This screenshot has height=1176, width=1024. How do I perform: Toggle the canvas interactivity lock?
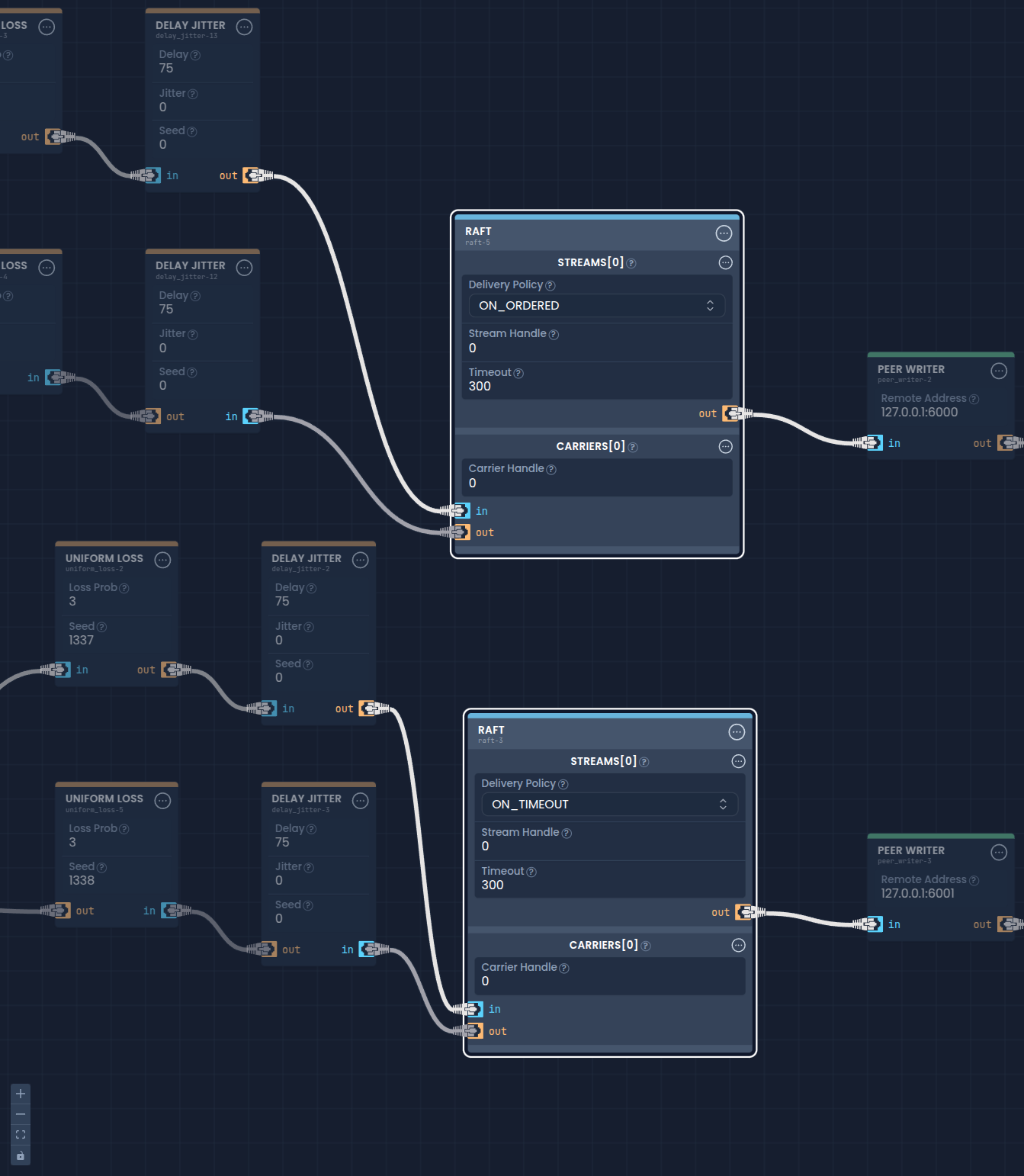click(21, 1156)
